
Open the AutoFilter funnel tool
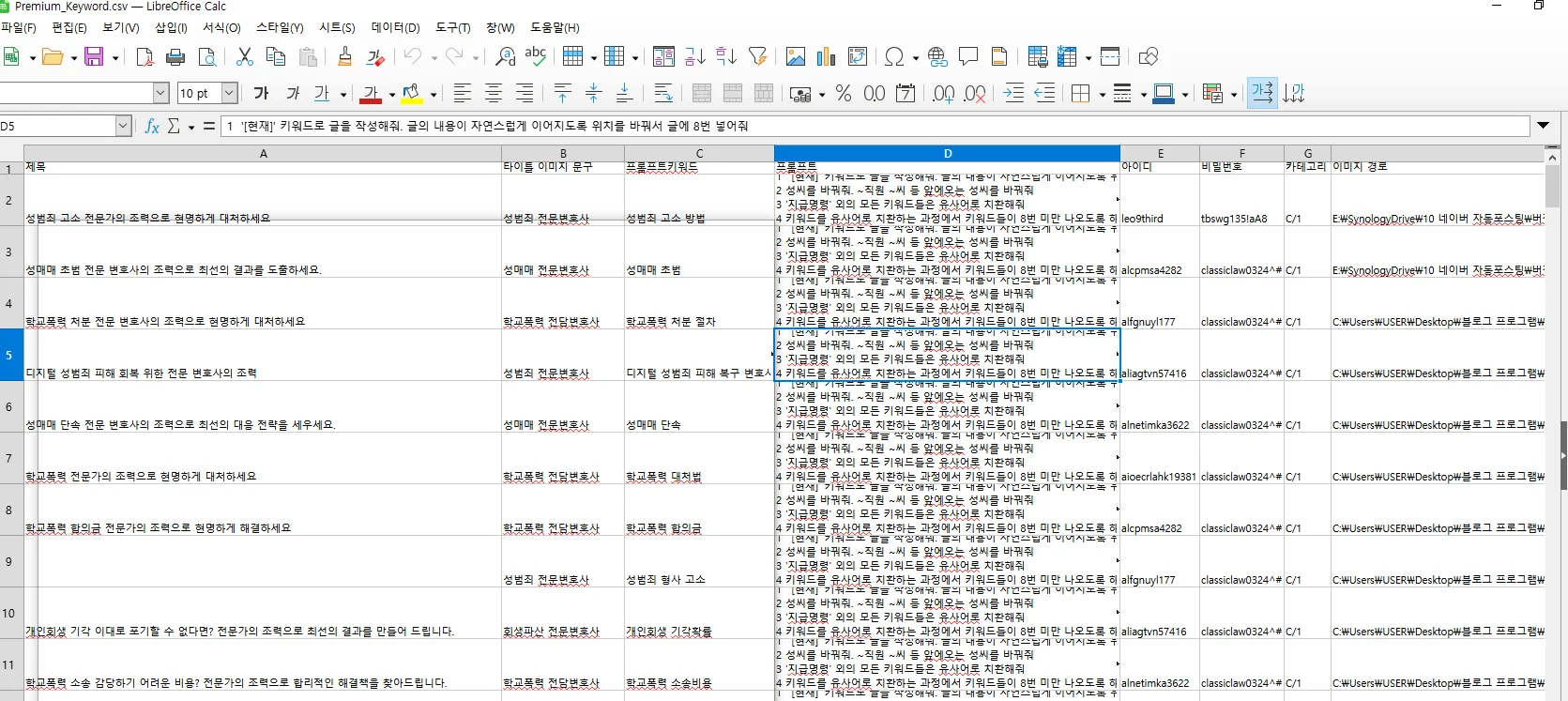click(758, 57)
